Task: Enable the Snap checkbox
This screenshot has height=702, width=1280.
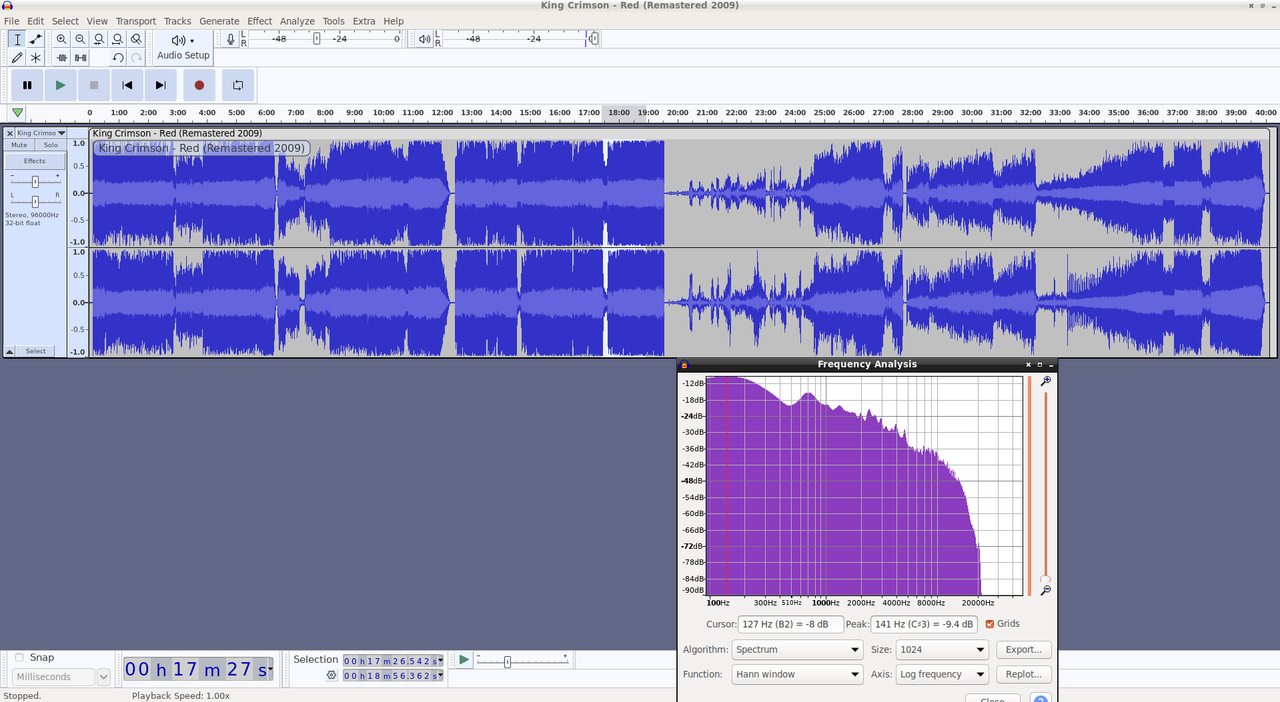Action: pyautogui.click(x=19, y=658)
